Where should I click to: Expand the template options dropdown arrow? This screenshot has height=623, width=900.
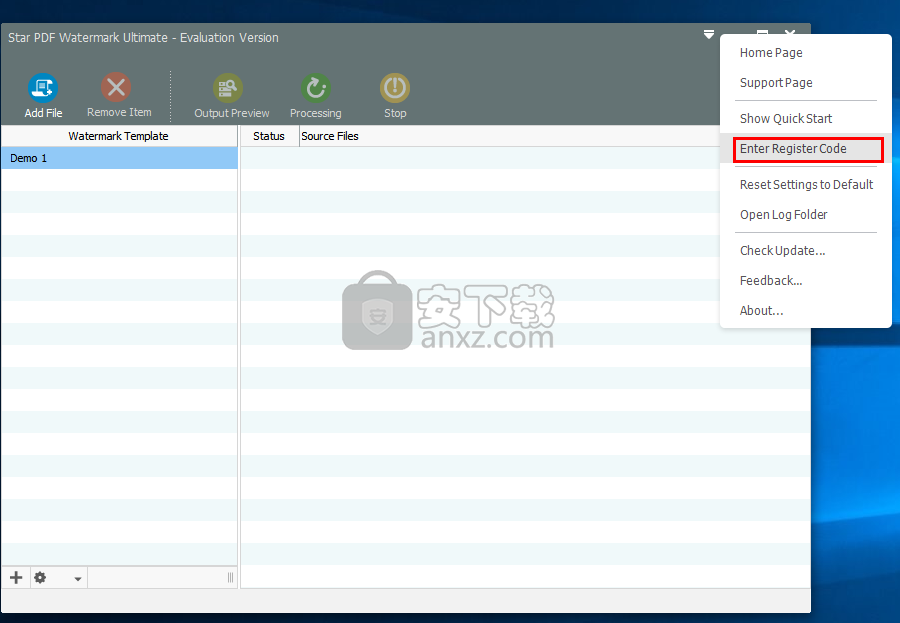click(77, 579)
